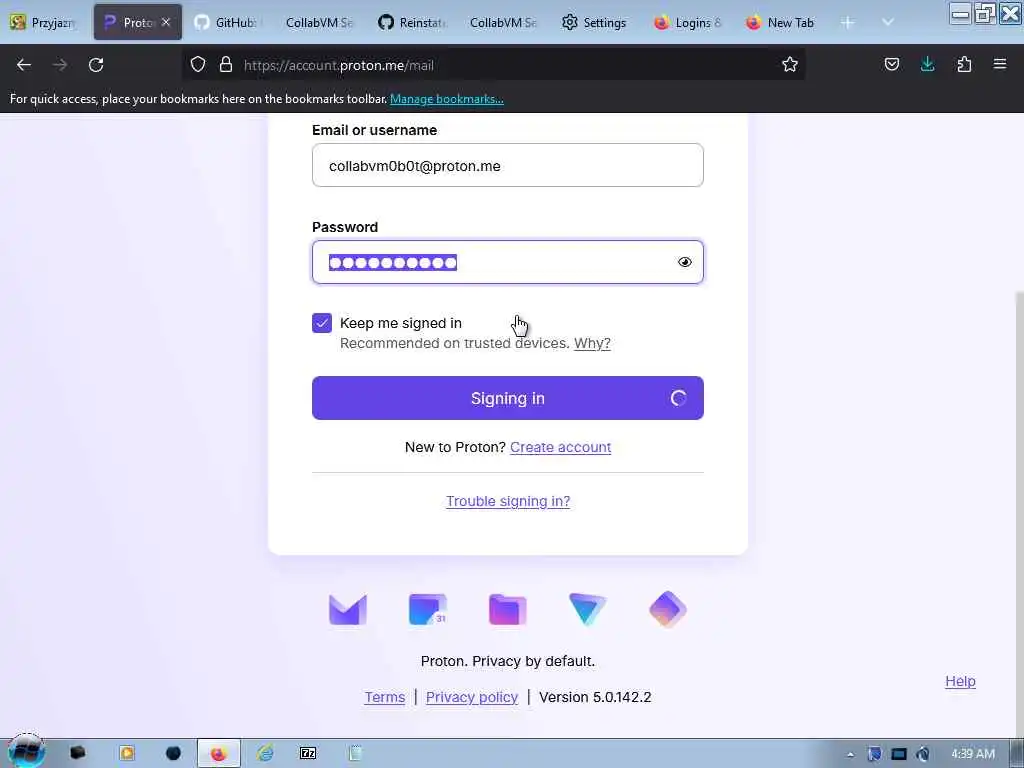1024x768 pixels.
Task: Click the Proton Pass diamond icon
Action: pyautogui.click(x=667, y=609)
